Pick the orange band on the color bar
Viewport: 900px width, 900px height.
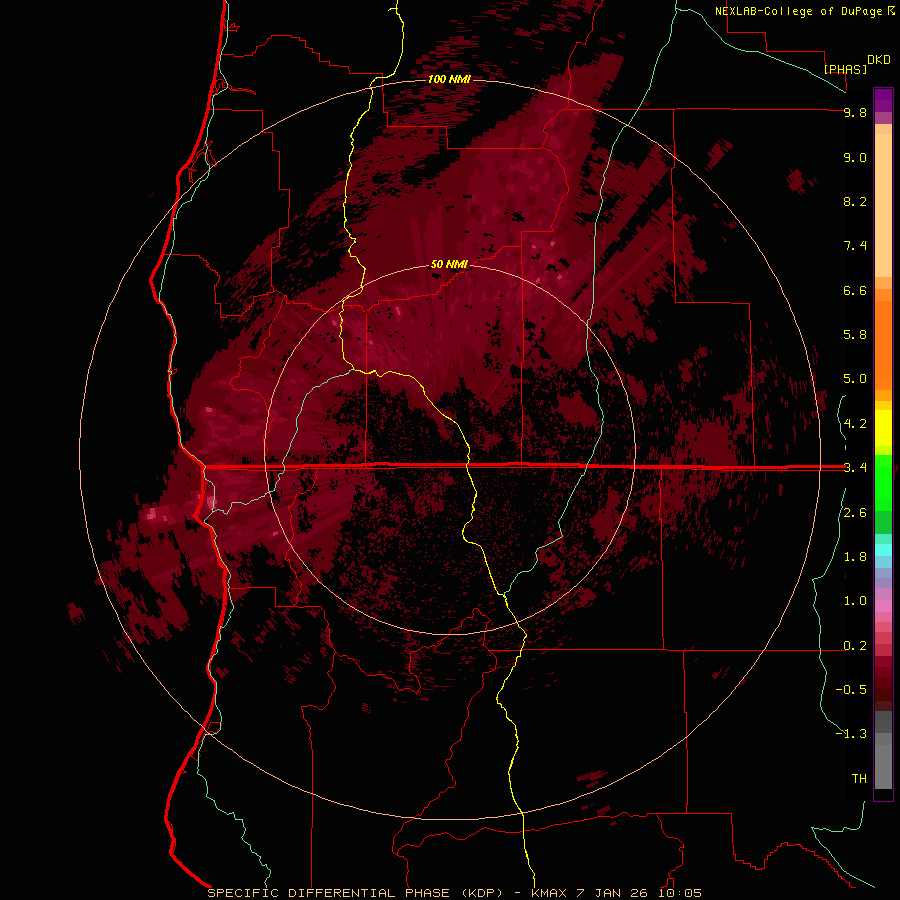coord(883,345)
